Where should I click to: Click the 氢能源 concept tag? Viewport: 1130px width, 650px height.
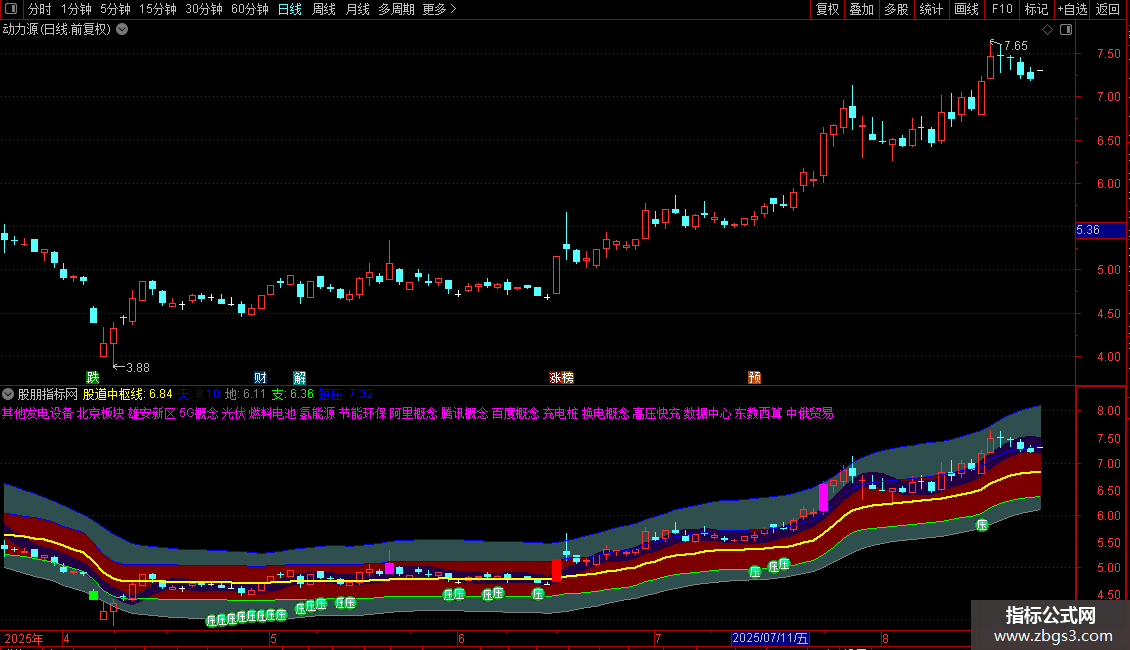click(x=317, y=414)
